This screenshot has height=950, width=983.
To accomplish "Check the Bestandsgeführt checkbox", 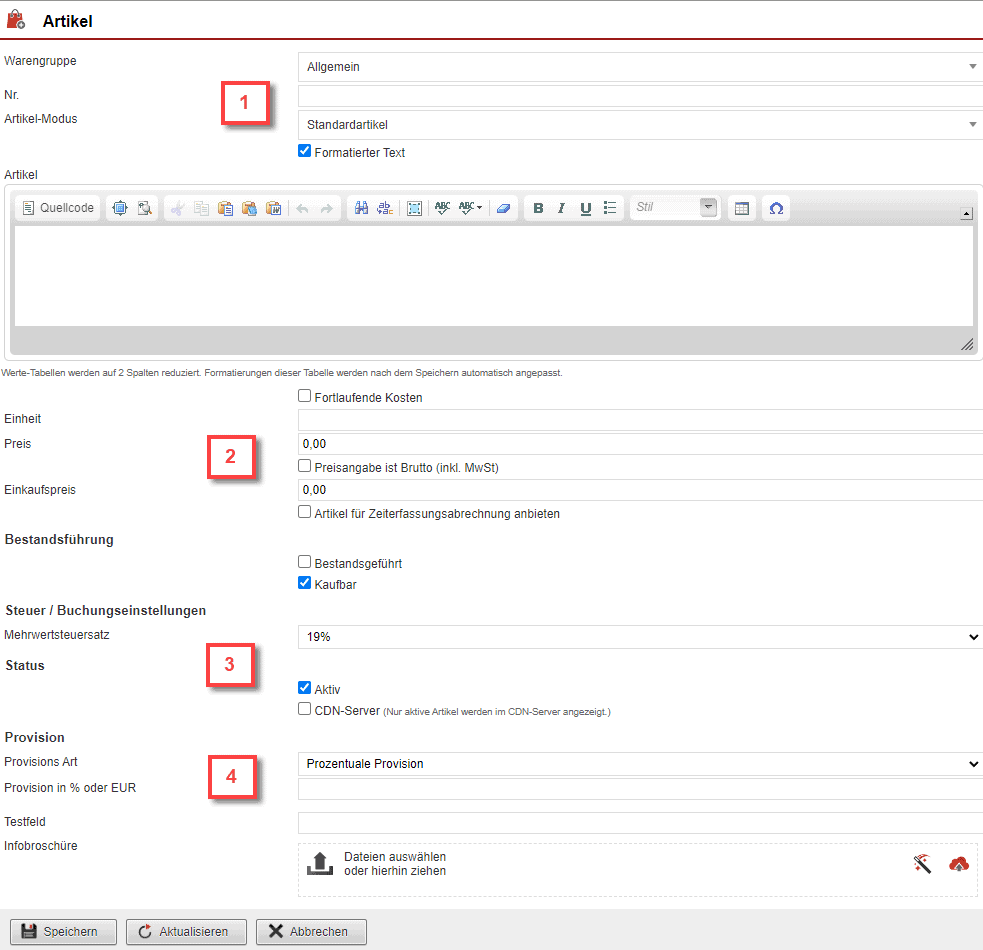I will point(305,563).
